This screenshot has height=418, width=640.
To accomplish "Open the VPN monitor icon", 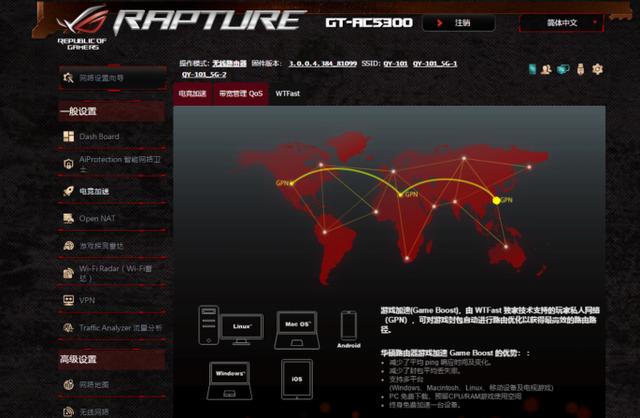I will 69,300.
